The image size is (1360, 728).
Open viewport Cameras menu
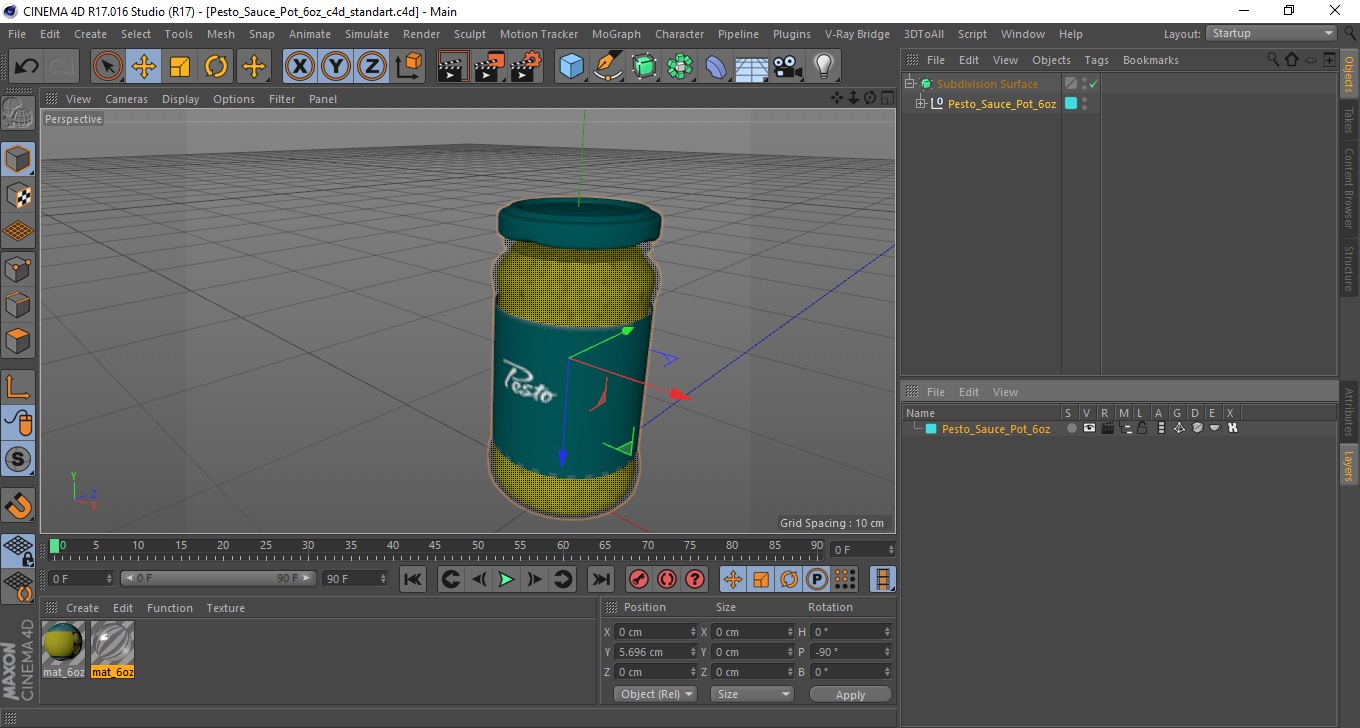point(126,99)
